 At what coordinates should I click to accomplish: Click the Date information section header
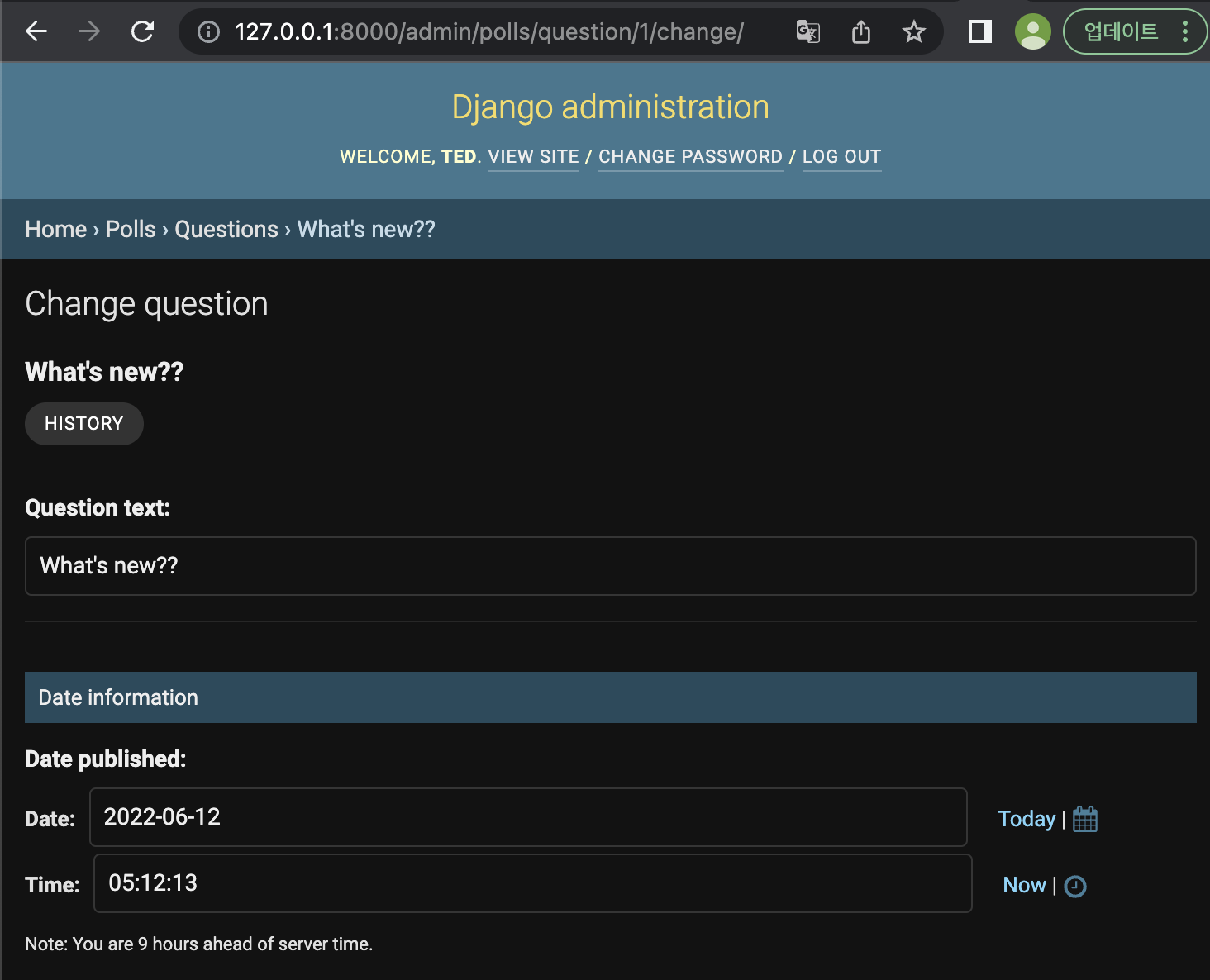point(611,697)
